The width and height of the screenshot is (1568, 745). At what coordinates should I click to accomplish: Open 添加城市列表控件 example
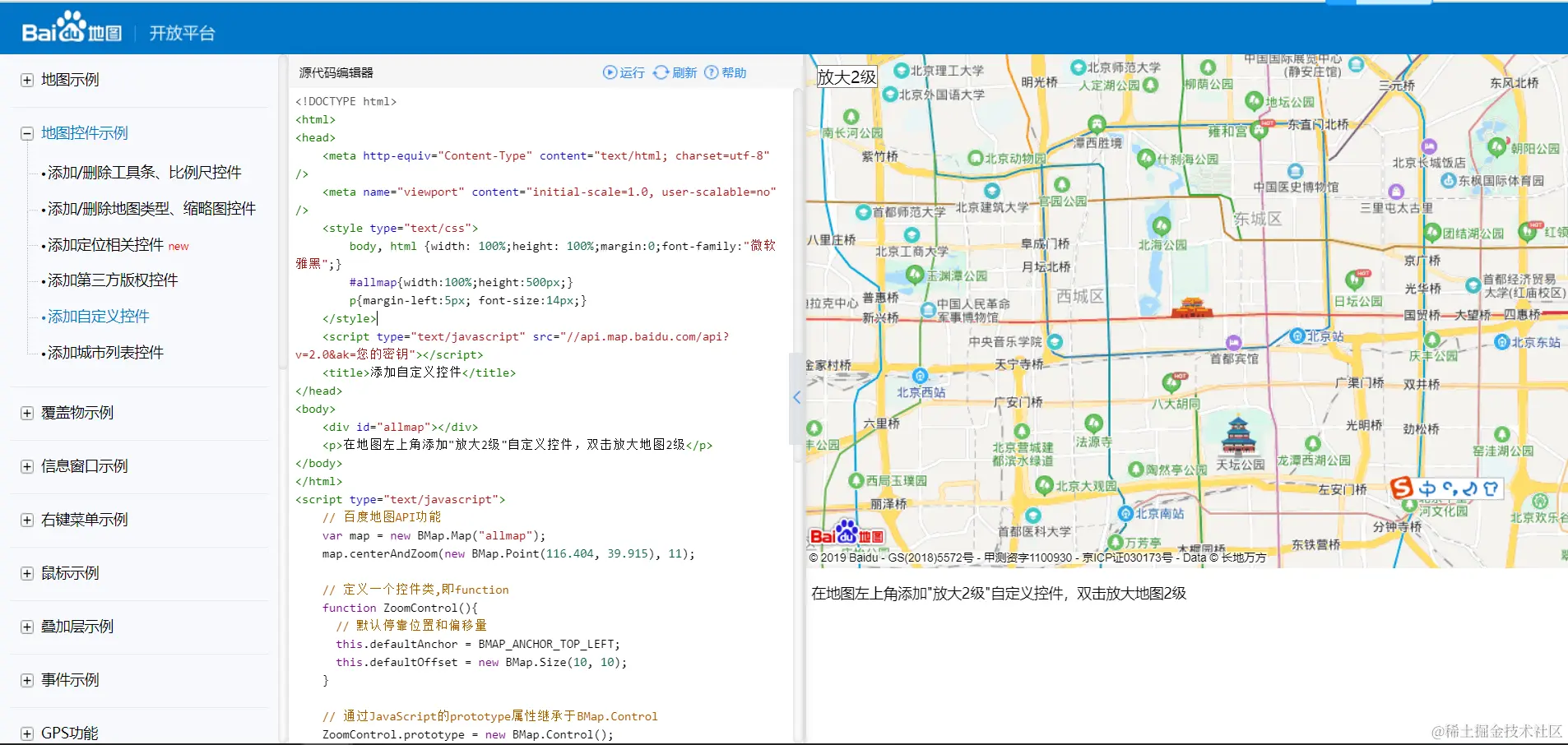[x=106, y=353]
